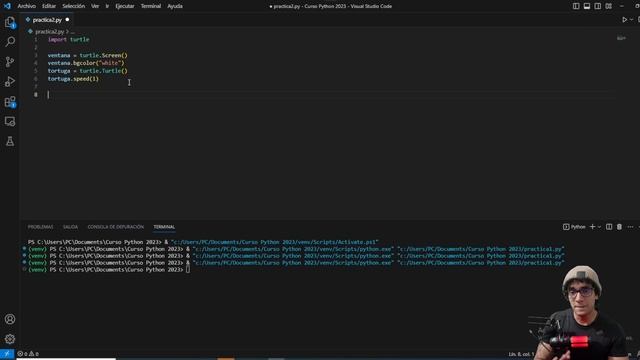640x360 pixels.
Task: Click the ventana = turtle.Screen() line
Action: [x=87, y=55]
